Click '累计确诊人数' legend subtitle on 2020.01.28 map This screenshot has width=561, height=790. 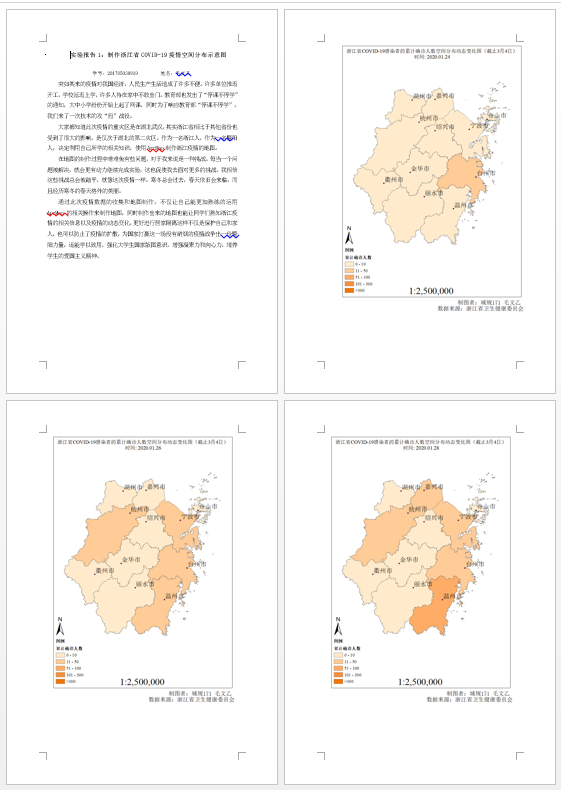coord(347,648)
